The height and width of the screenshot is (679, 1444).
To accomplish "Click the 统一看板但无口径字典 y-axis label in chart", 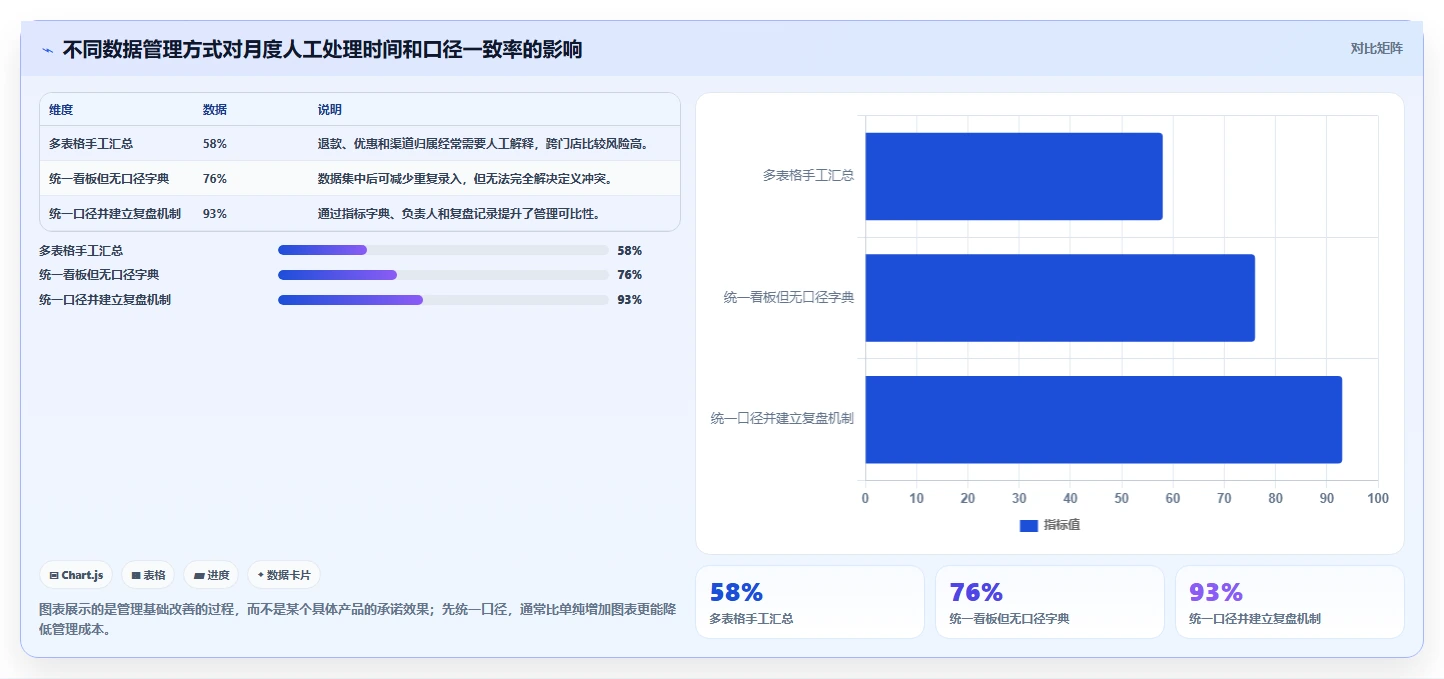I will 789,297.
